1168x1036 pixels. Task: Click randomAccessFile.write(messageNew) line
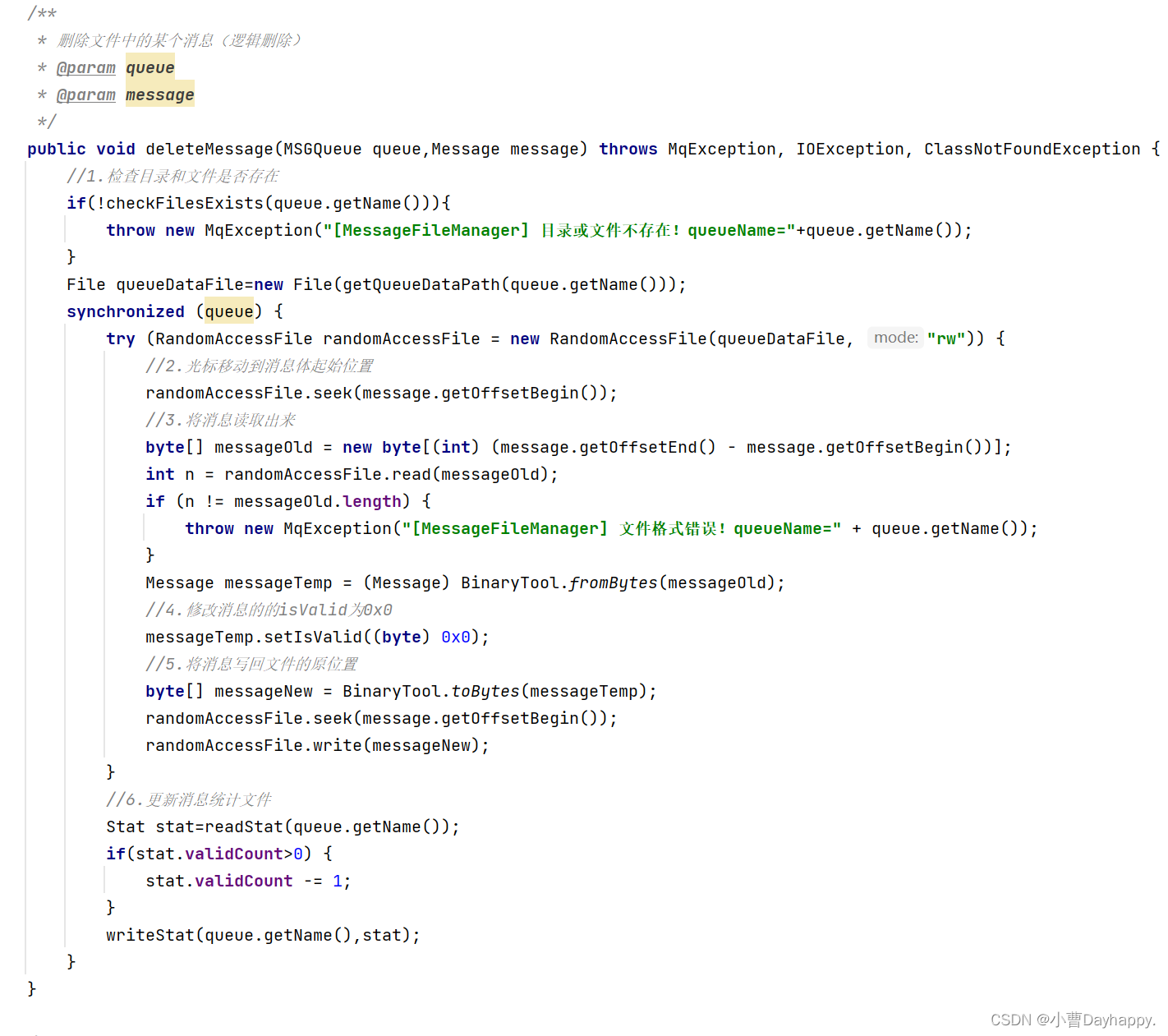click(317, 745)
